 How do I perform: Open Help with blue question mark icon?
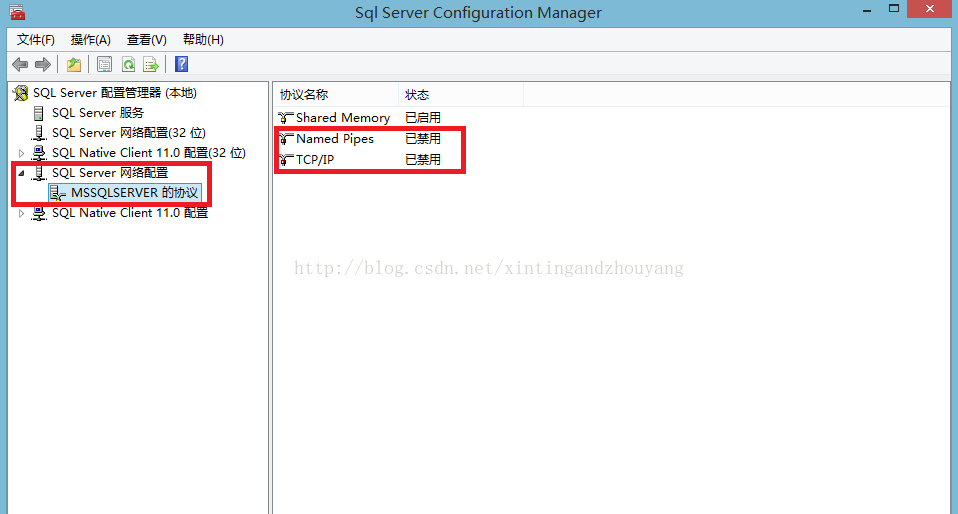click(x=181, y=64)
